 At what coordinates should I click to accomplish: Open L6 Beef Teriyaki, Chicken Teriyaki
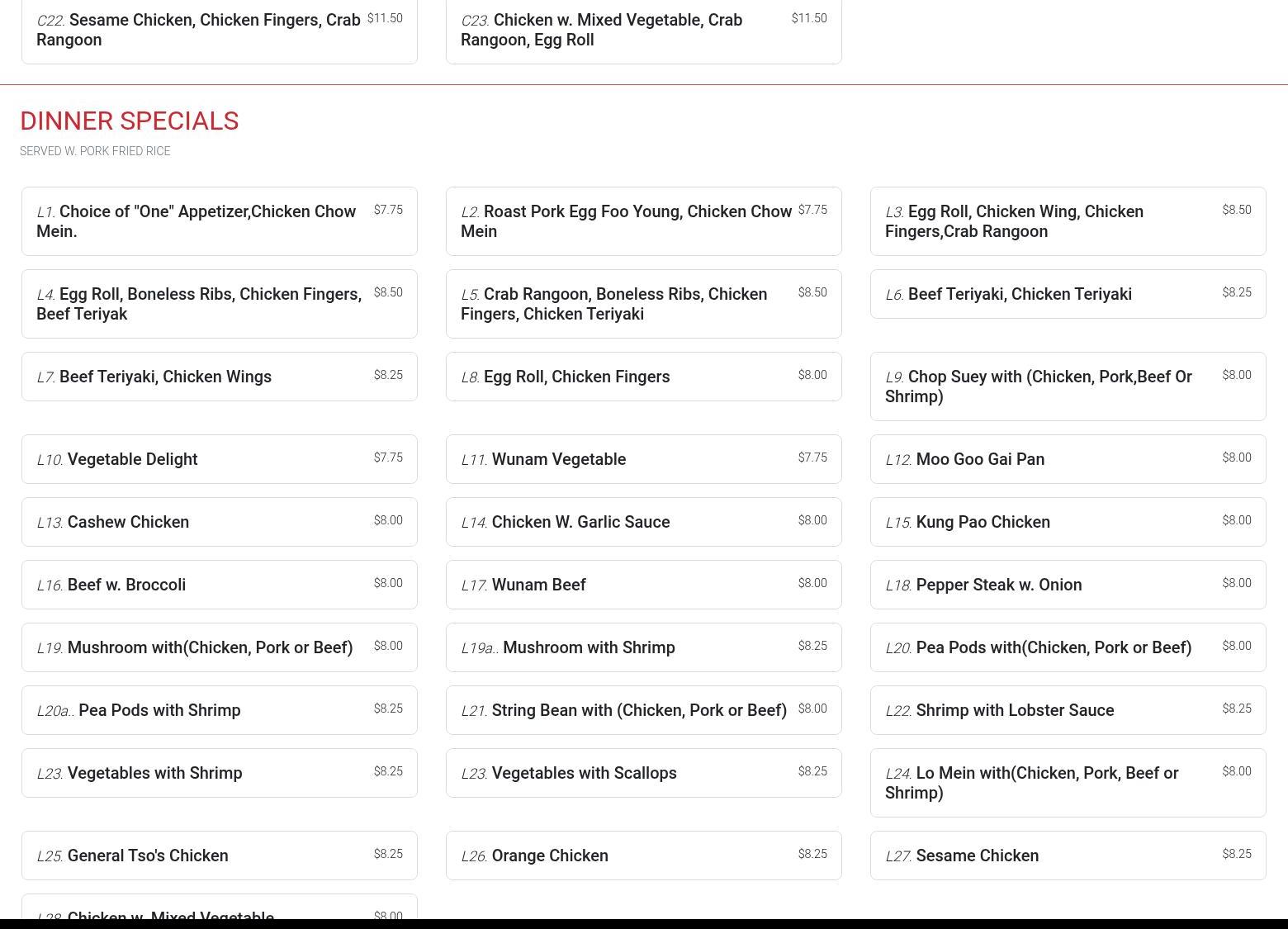(x=1068, y=294)
